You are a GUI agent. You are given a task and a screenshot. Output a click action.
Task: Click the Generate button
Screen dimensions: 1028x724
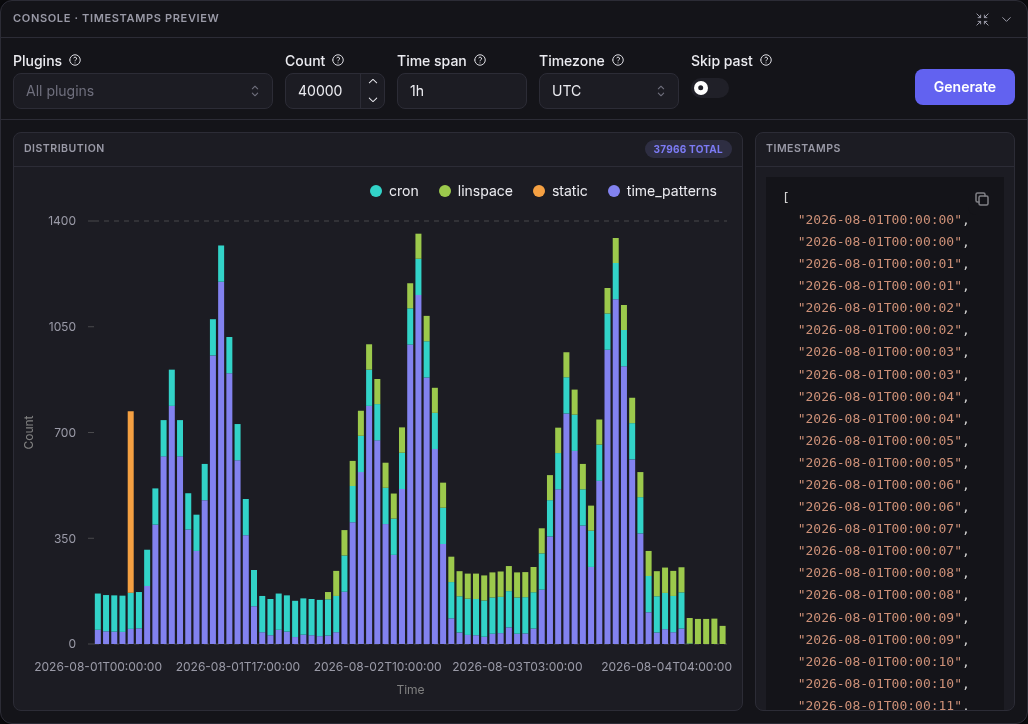(964, 87)
